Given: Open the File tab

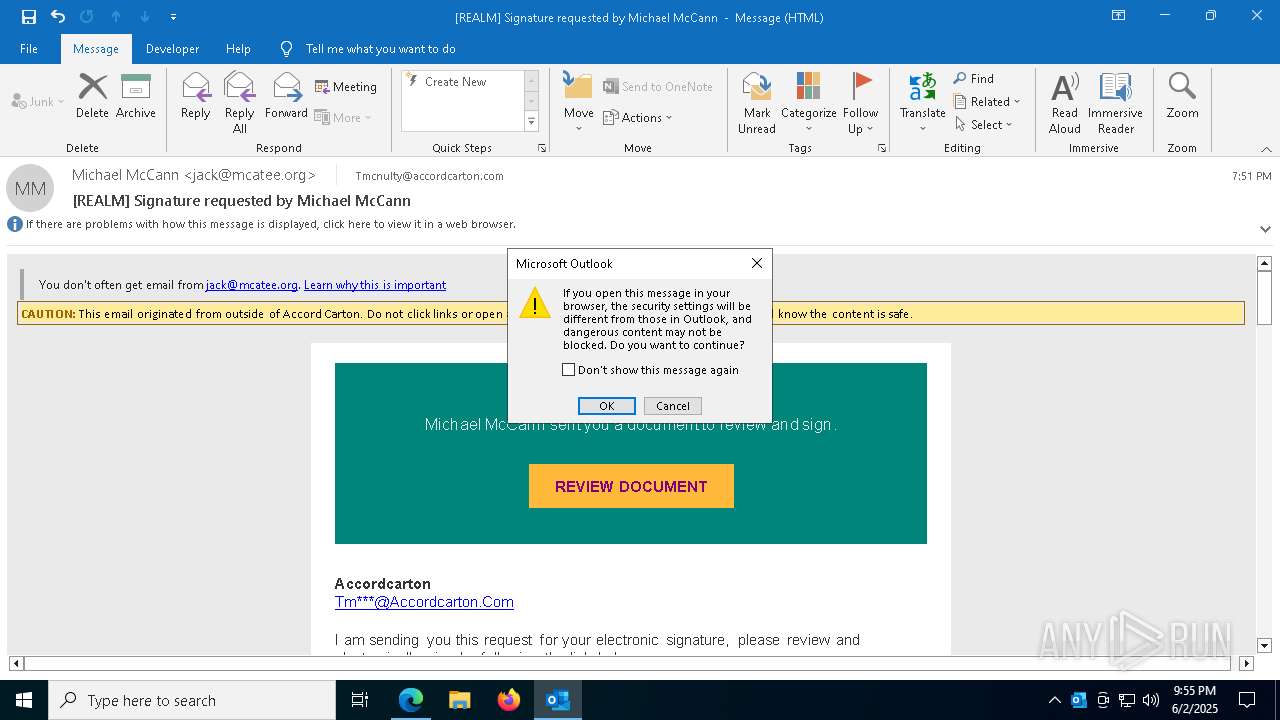Looking at the screenshot, I should pyautogui.click(x=29, y=48).
